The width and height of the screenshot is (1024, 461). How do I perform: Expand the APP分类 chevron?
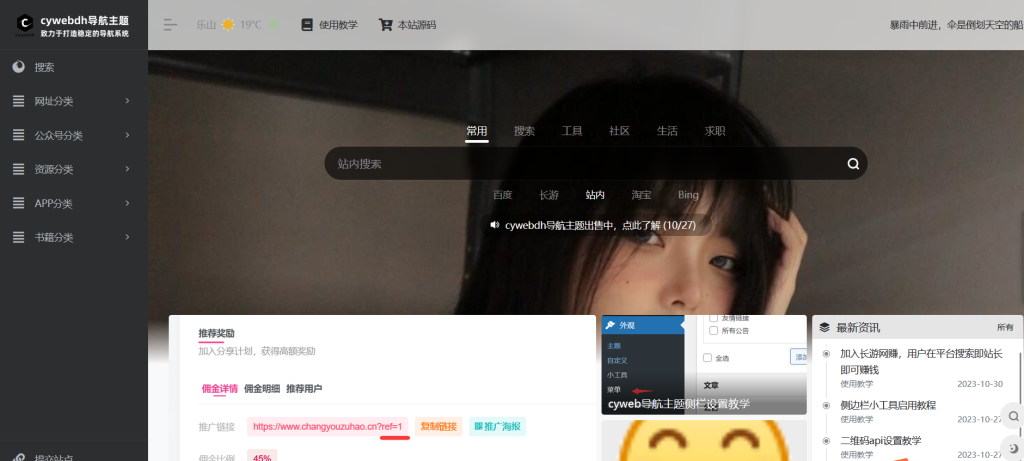[127, 202]
